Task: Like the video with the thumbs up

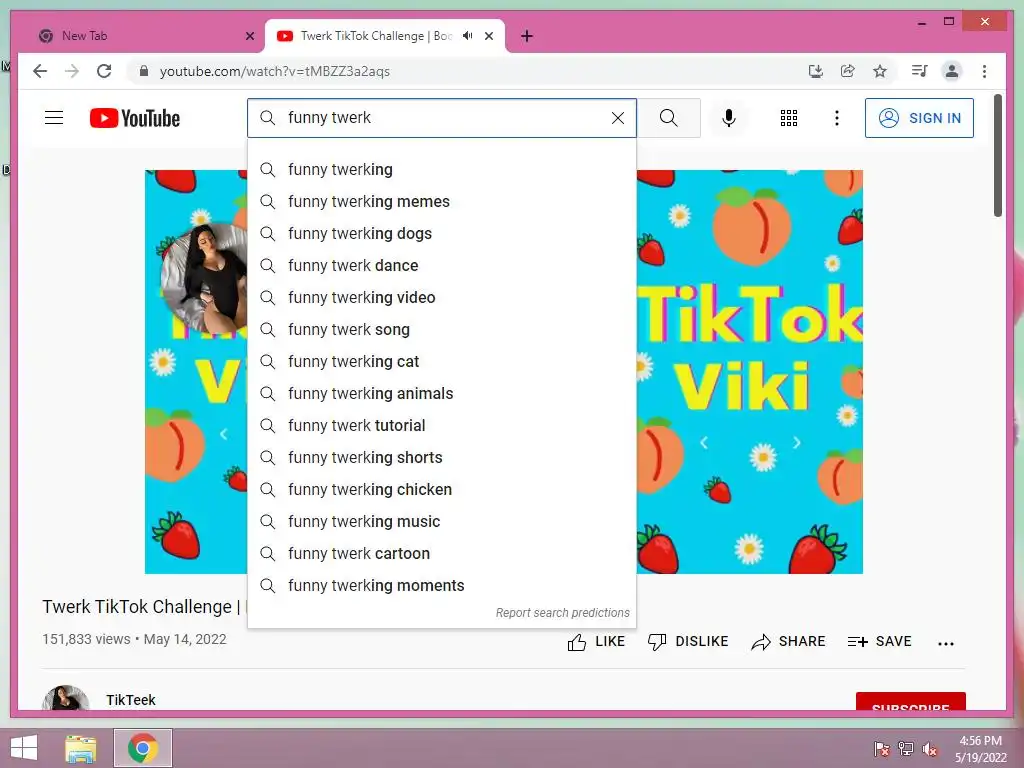Action: click(596, 642)
